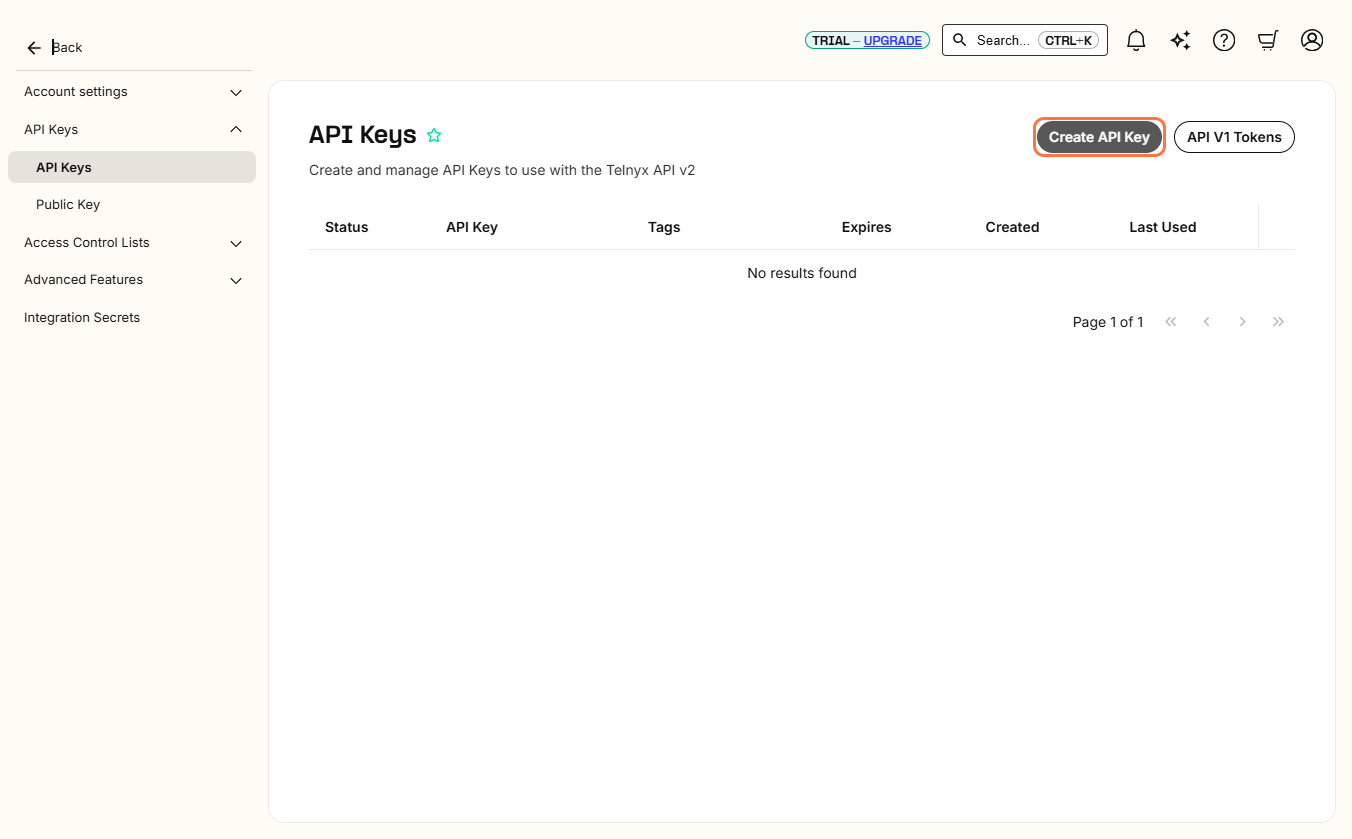Click the TRIAL badge label
The height and width of the screenshot is (839, 1352).
click(830, 41)
